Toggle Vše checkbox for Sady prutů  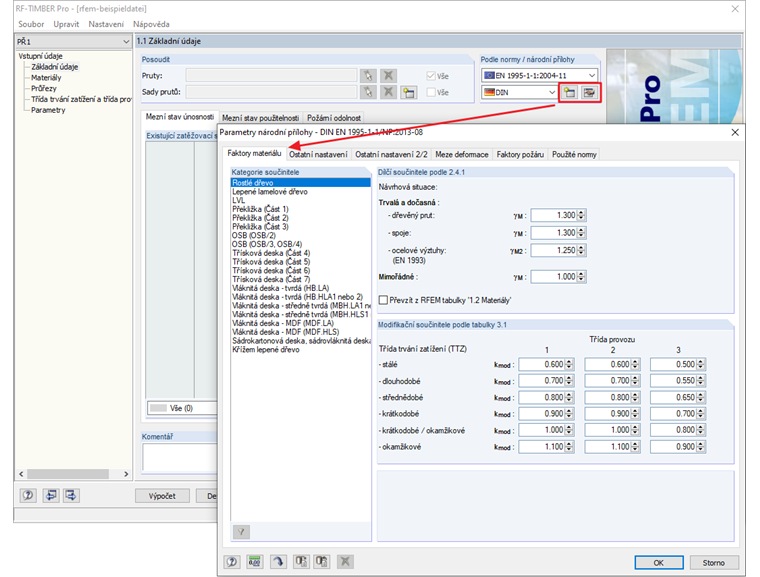(x=431, y=92)
